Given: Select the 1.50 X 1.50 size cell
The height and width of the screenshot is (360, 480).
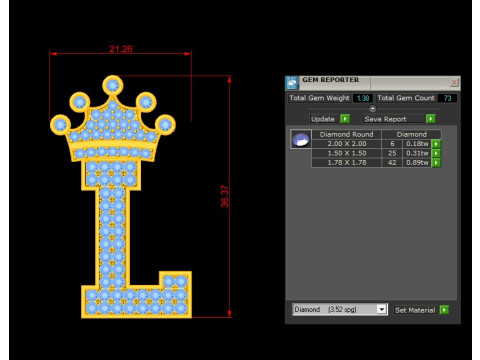Looking at the screenshot, I should (347, 153).
